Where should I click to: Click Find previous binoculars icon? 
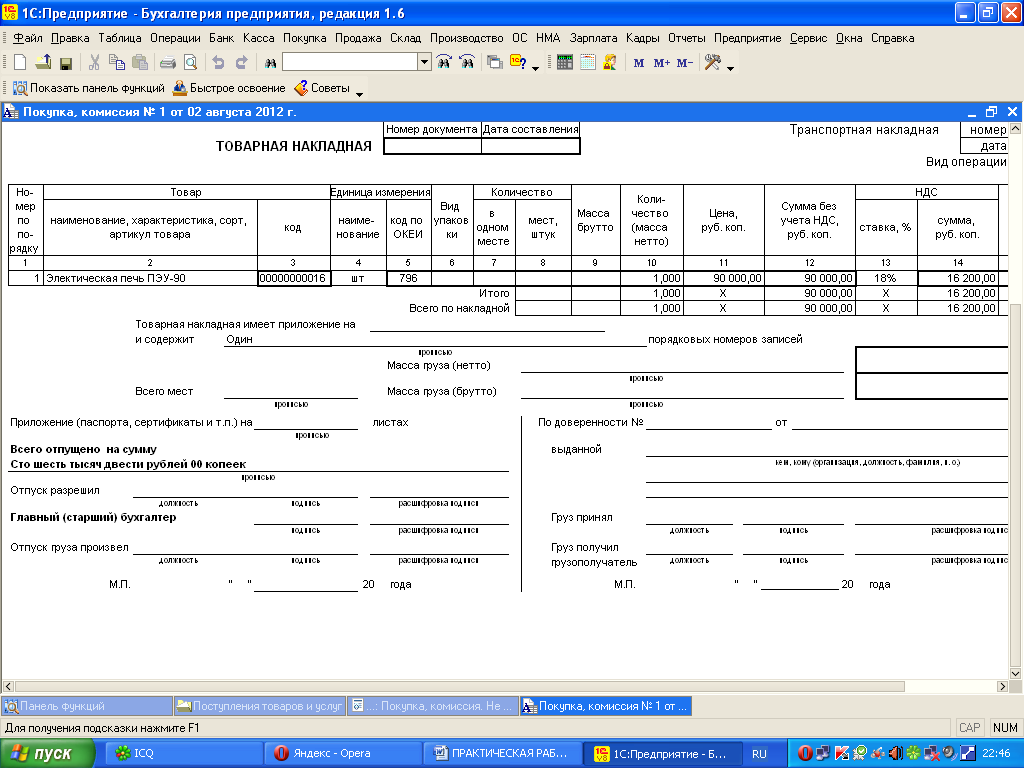(x=467, y=63)
